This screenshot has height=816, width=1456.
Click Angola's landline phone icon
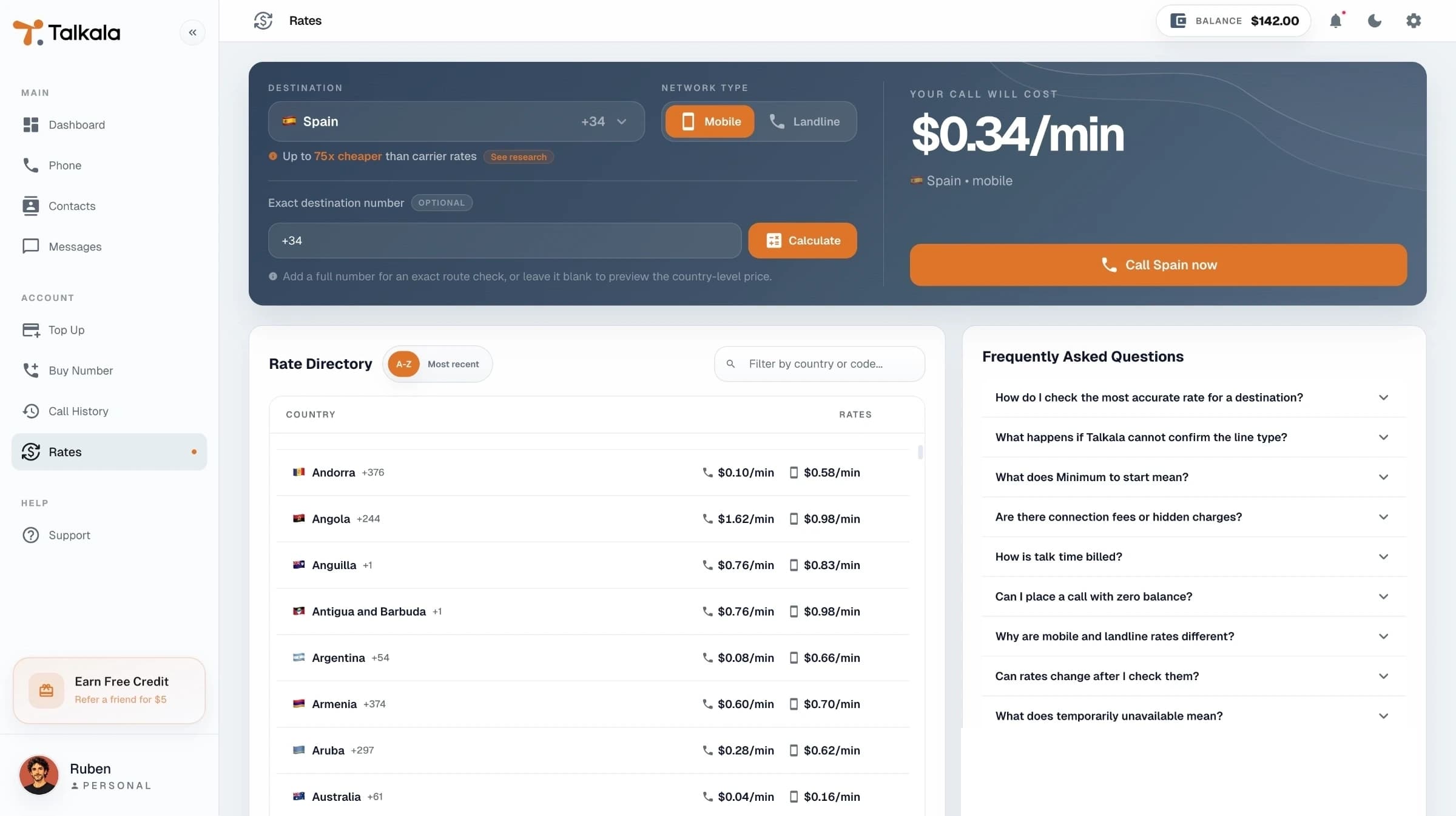coord(707,518)
